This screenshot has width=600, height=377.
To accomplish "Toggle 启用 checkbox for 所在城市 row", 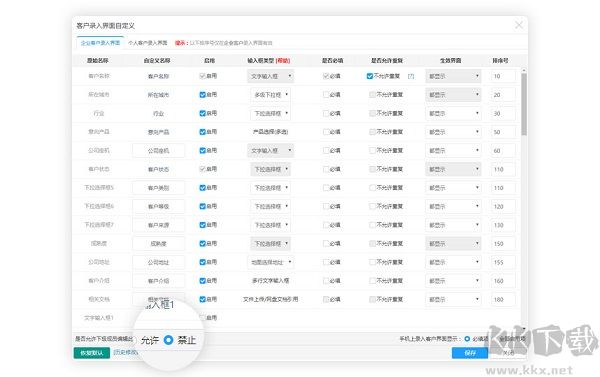I will pos(203,95).
